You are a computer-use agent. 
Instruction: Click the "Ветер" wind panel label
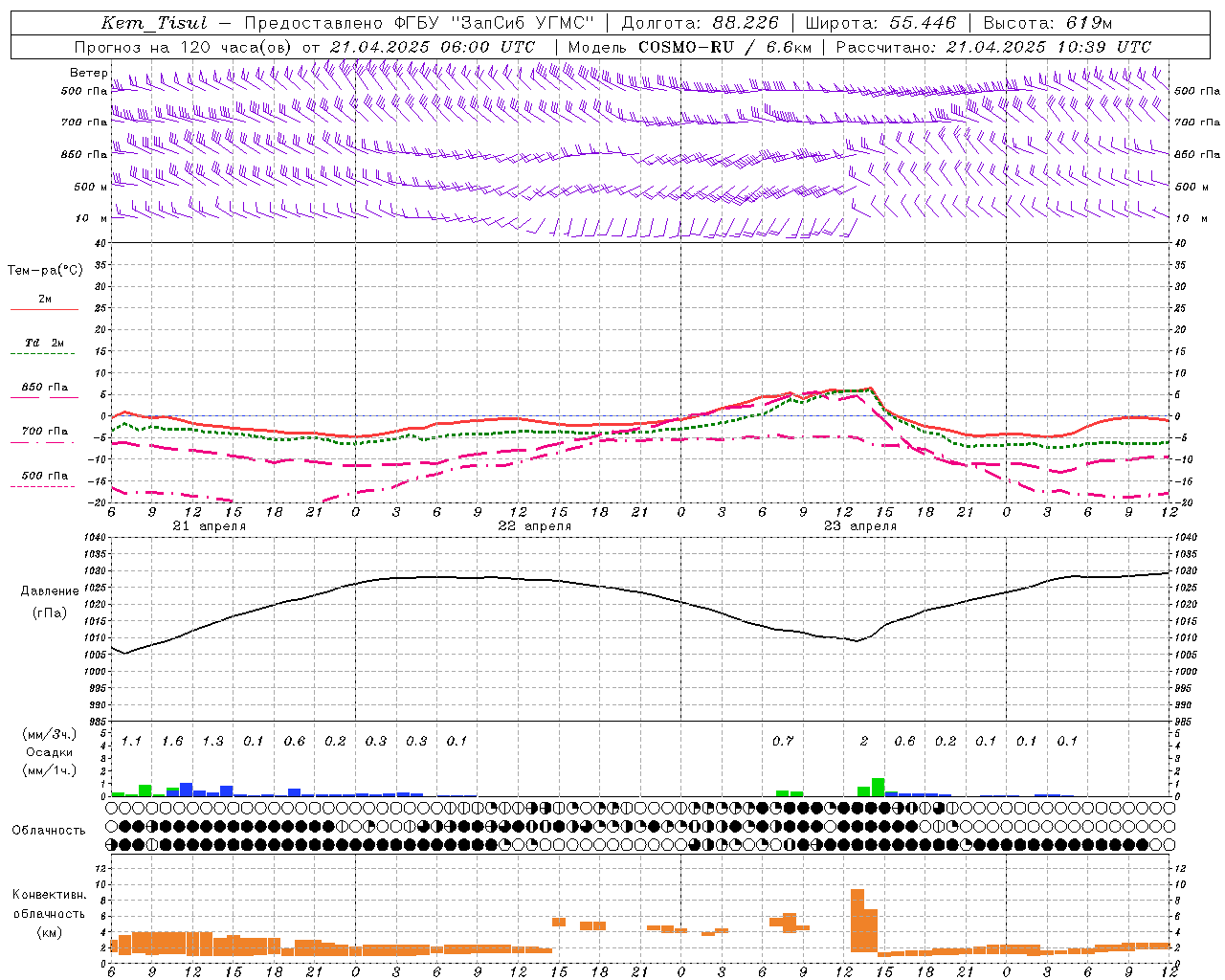click(x=88, y=73)
